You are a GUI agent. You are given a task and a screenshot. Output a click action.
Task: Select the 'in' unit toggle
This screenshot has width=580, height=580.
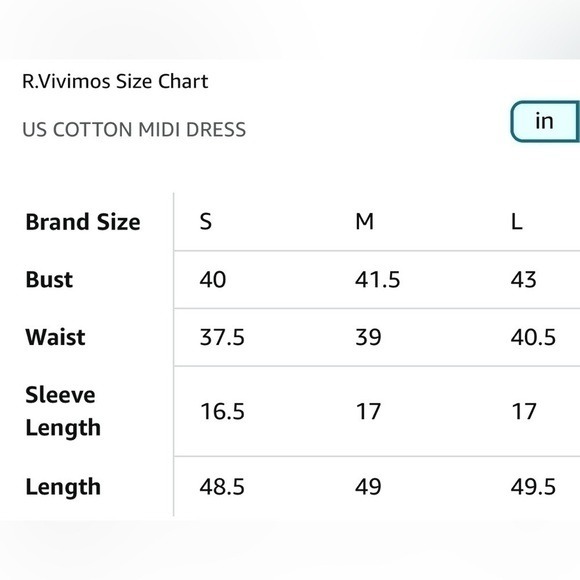pos(545,121)
